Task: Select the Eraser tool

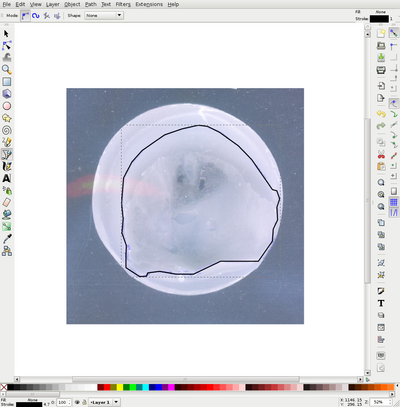Action: (x=7, y=202)
